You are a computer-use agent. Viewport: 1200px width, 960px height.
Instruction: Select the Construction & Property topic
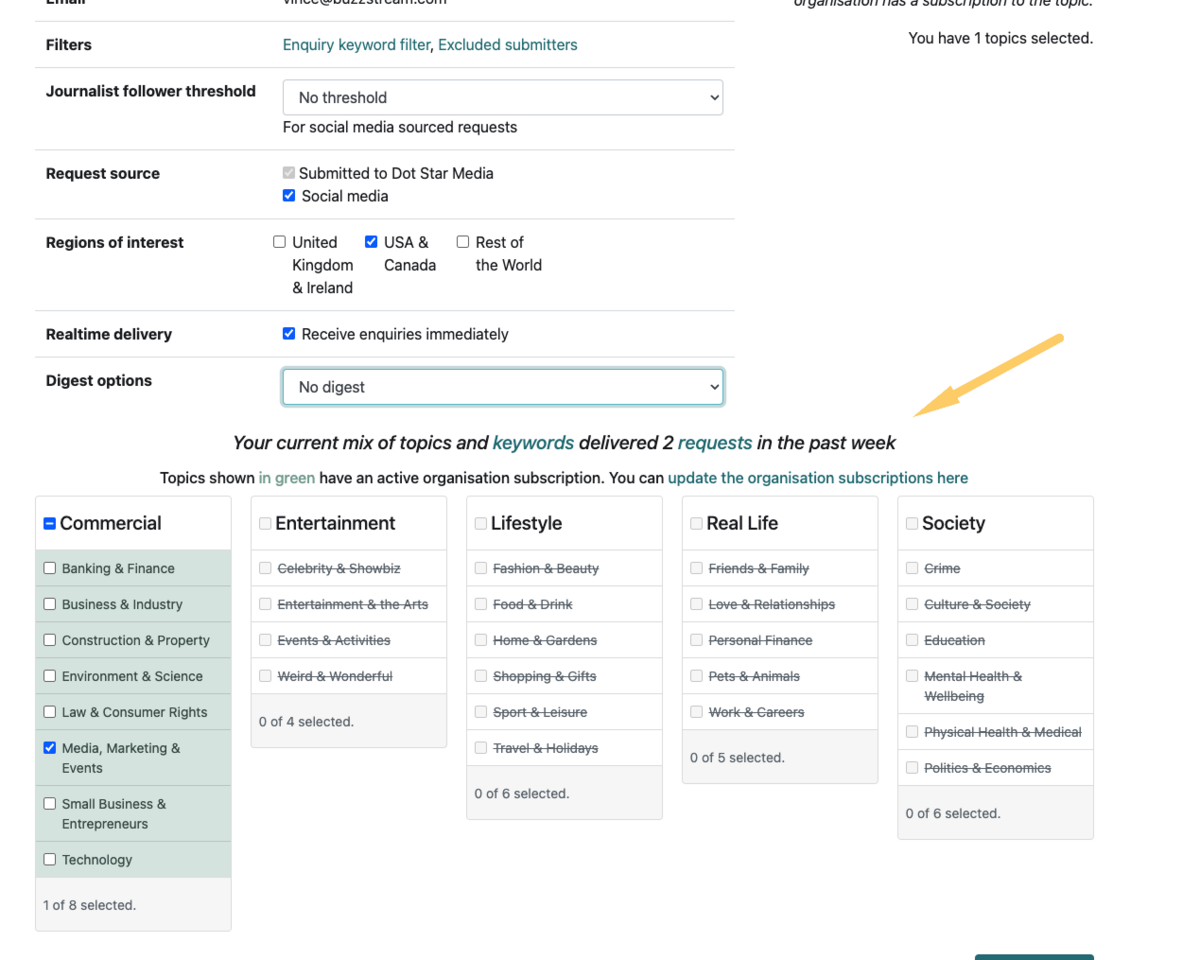[50, 640]
